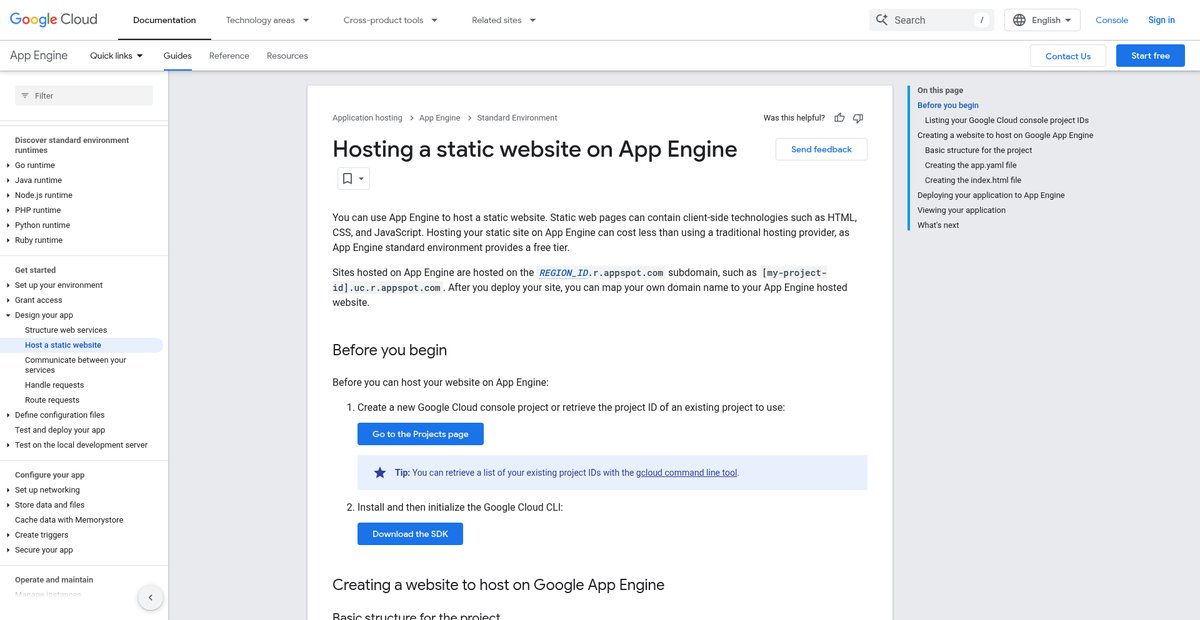
Task: Switch to the Resources tab
Action: point(287,56)
